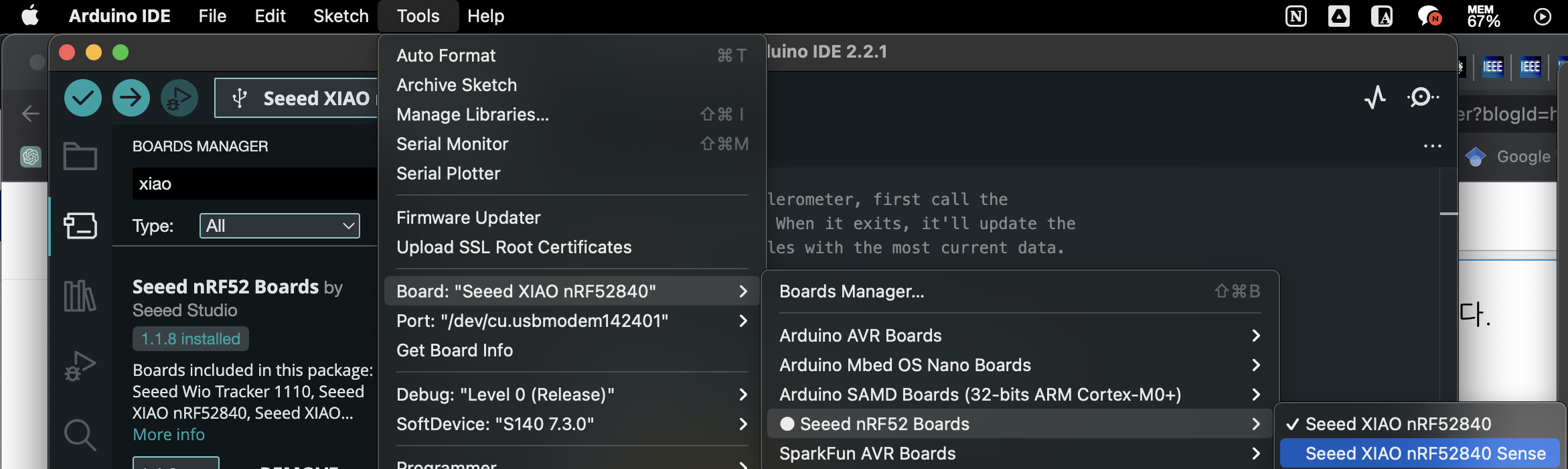This screenshot has height=469, width=1568.
Task: Choose Serial Plotter menu entry
Action: click(x=572, y=174)
